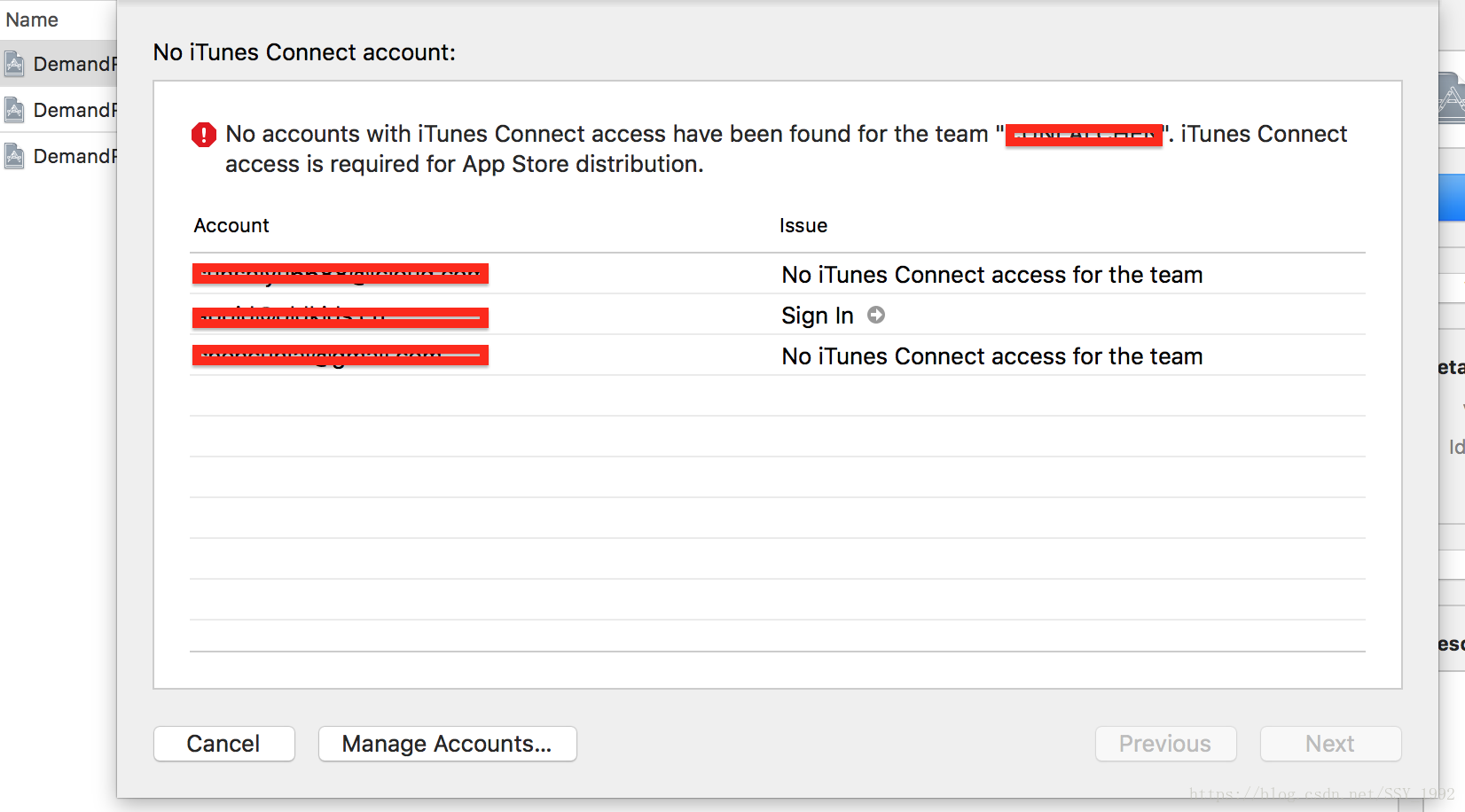The width and height of the screenshot is (1465, 812).
Task: Click the third DemandF archive file icon
Action: tap(14, 156)
